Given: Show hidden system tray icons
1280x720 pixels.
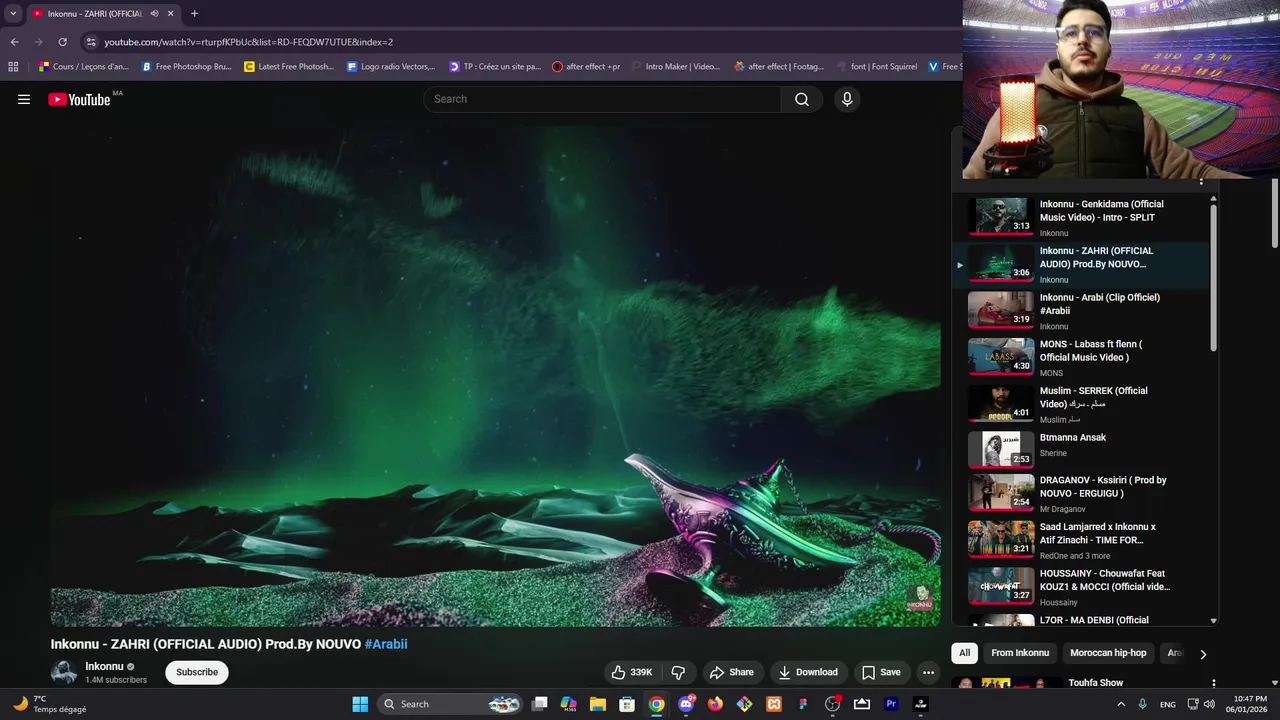Looking at the screenshot, I should [x=1121, y=704].
